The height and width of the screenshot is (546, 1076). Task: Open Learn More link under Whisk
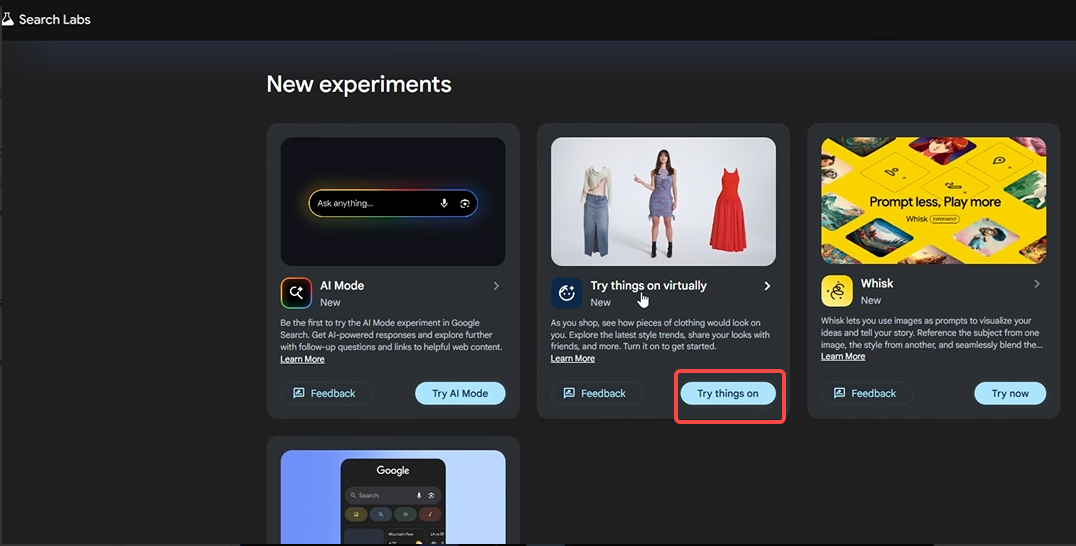[x=843, y=357]
